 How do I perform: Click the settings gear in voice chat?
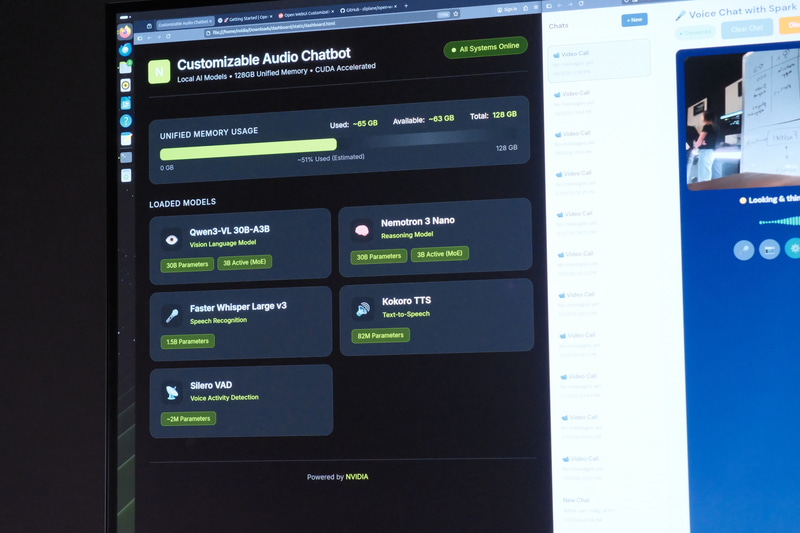click(x=793, y=248)
